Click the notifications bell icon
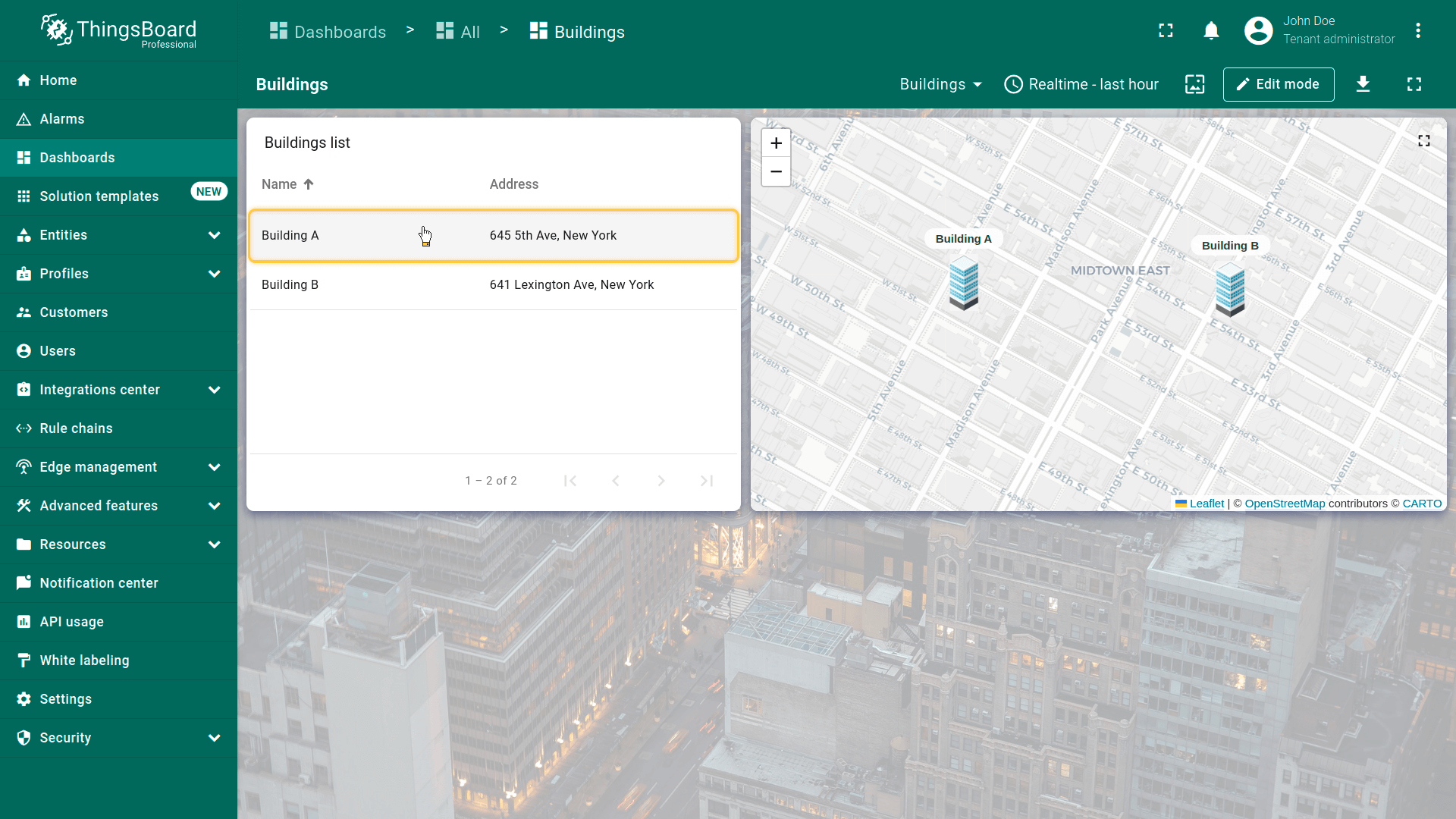 point(1211,31)
